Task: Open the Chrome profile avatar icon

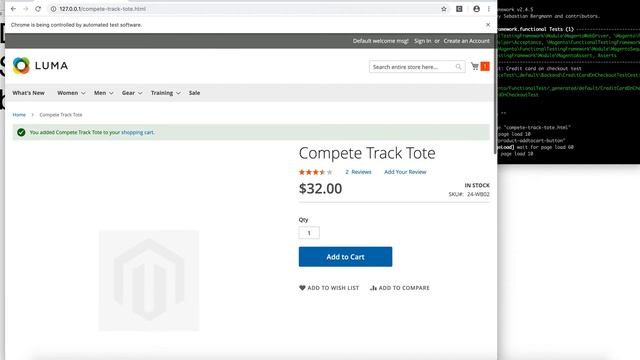Action: point(476,9)
